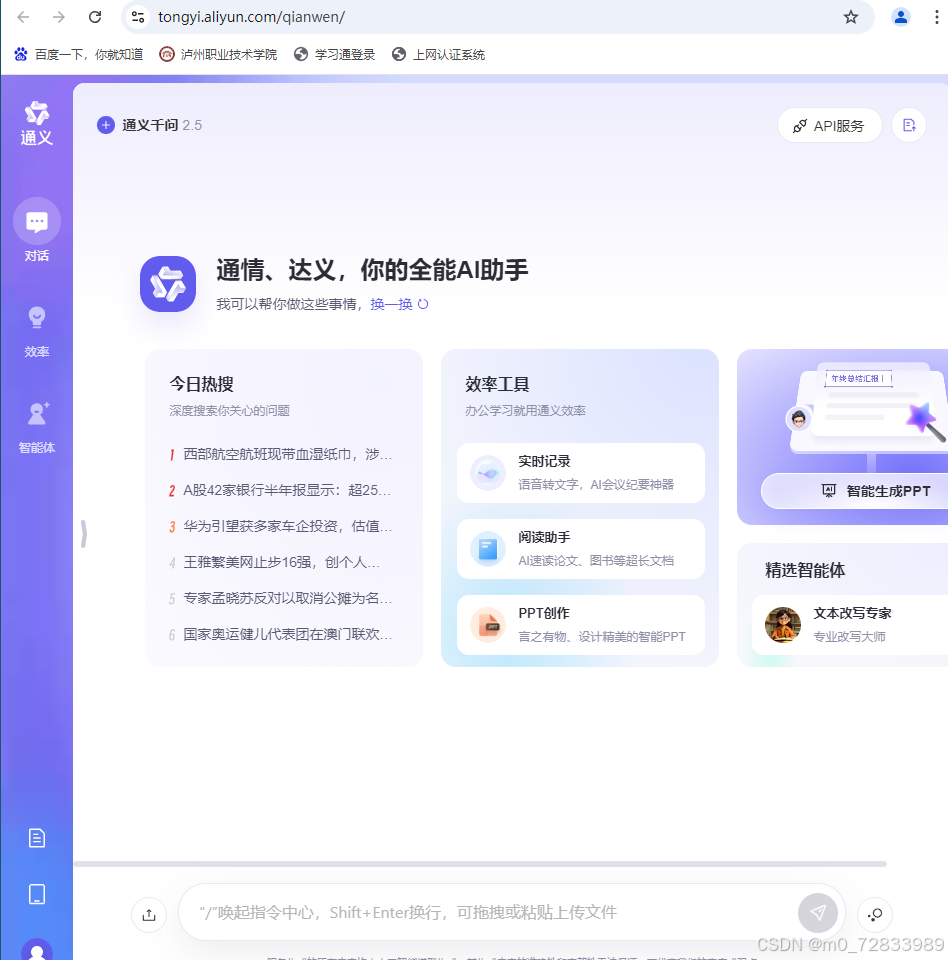The width and height of the screenshot is (948, 960).
Task: Go forward in browser
Action: pyautogui.click(x=59, y=17)
